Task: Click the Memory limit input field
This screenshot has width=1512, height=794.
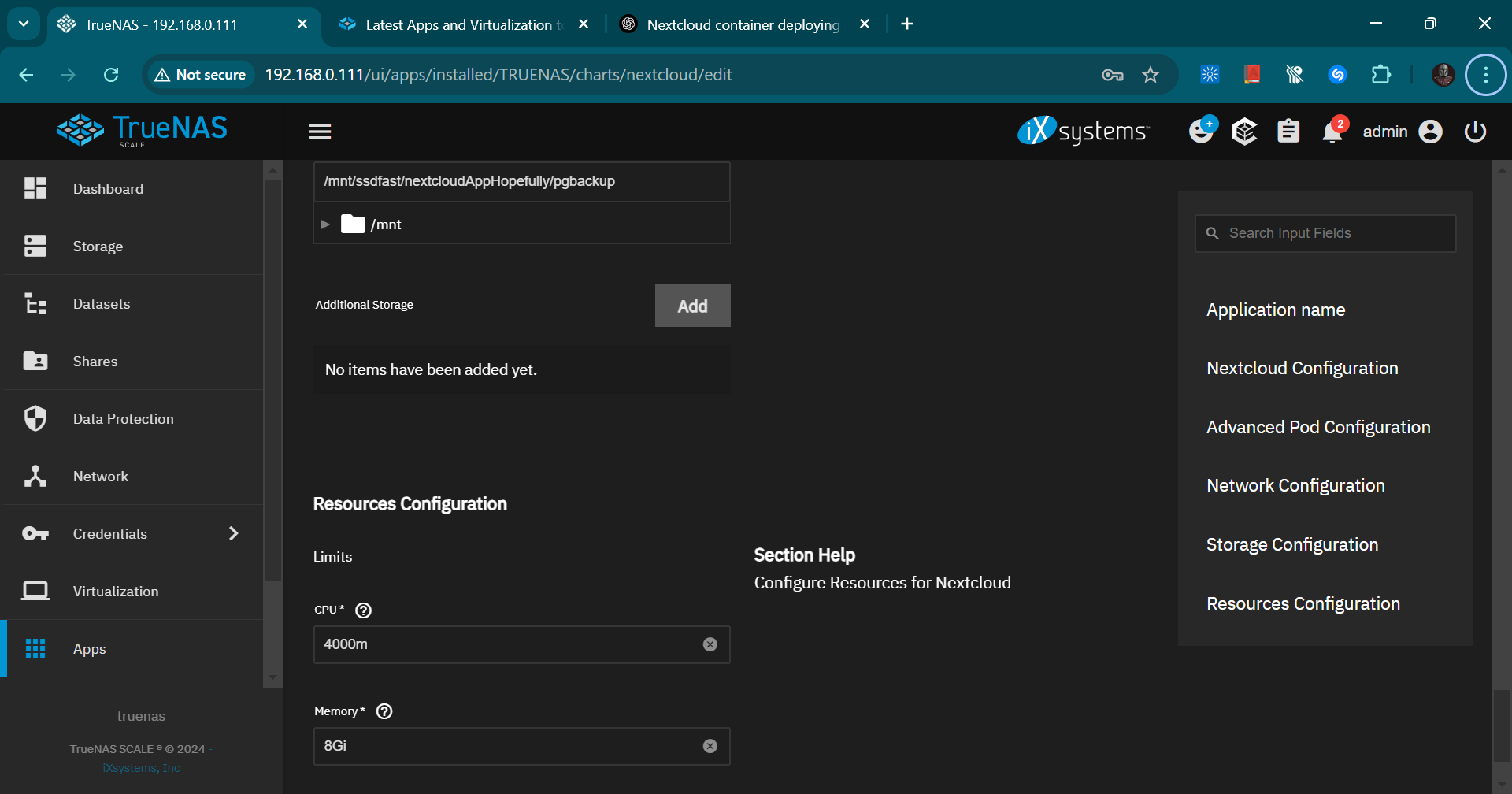Action: tap(521, 746)
